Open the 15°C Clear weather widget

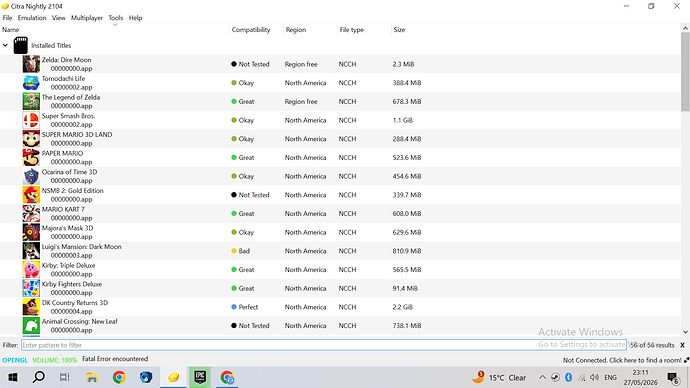click(x=499, y=377)
